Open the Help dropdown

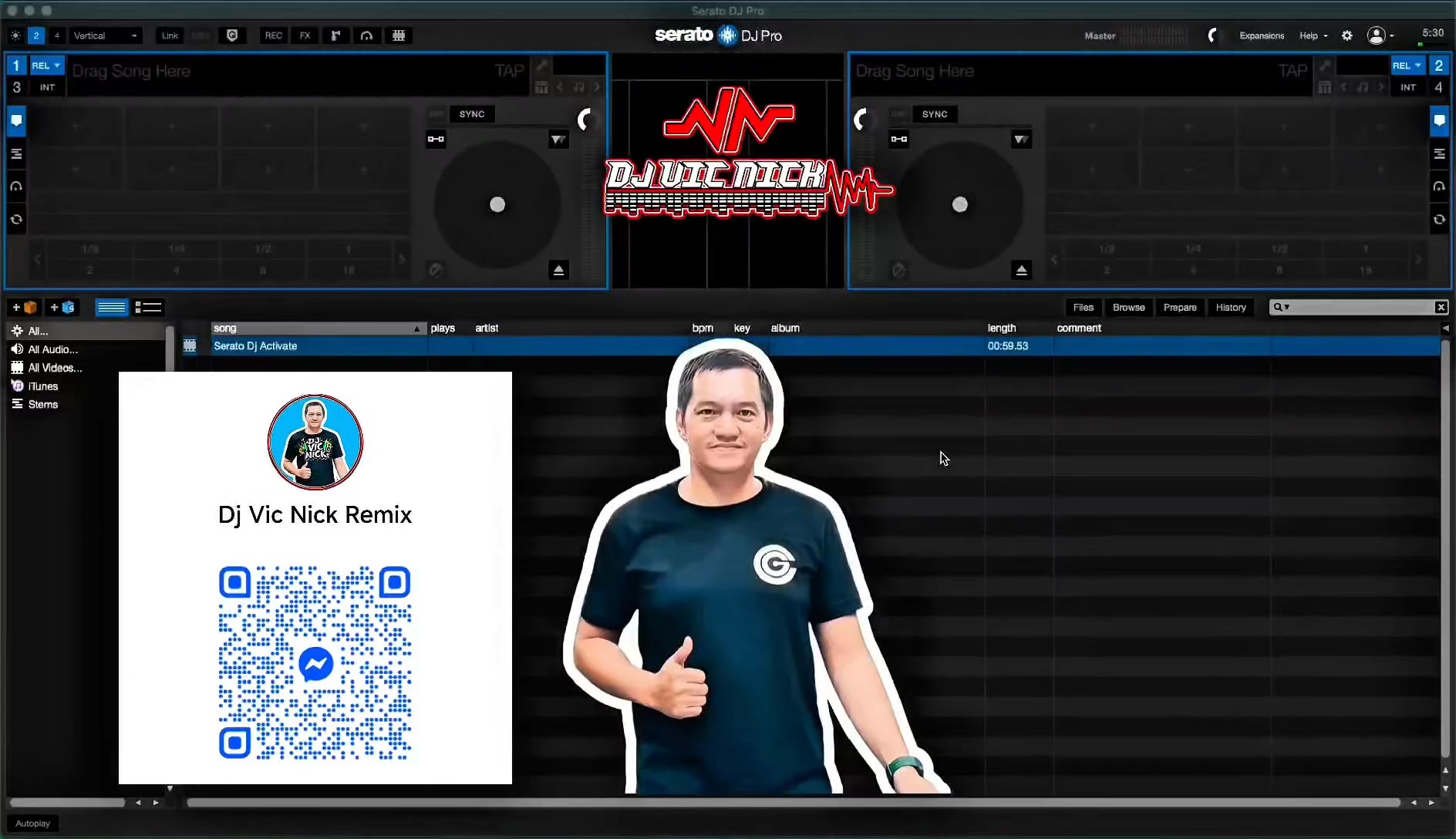pyautogui.click(x=1313, y=35)
